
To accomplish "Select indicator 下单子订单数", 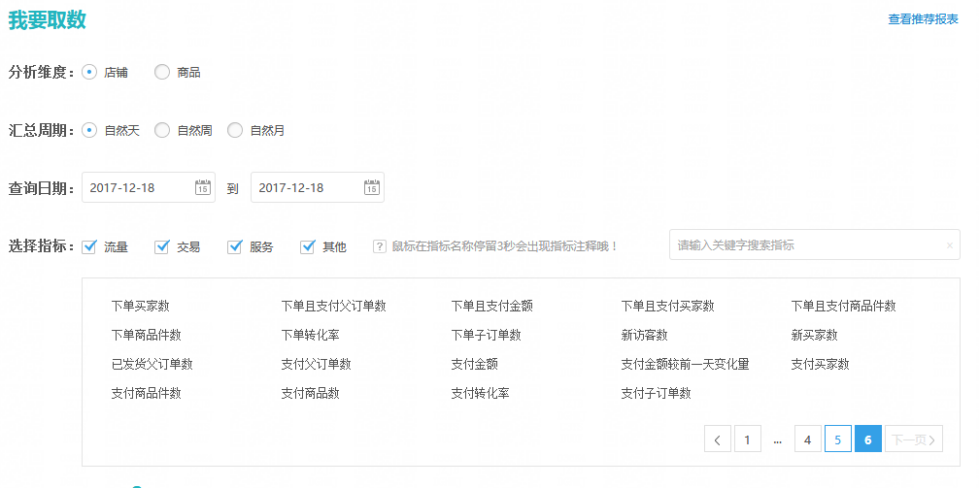I will pos(486,335).
